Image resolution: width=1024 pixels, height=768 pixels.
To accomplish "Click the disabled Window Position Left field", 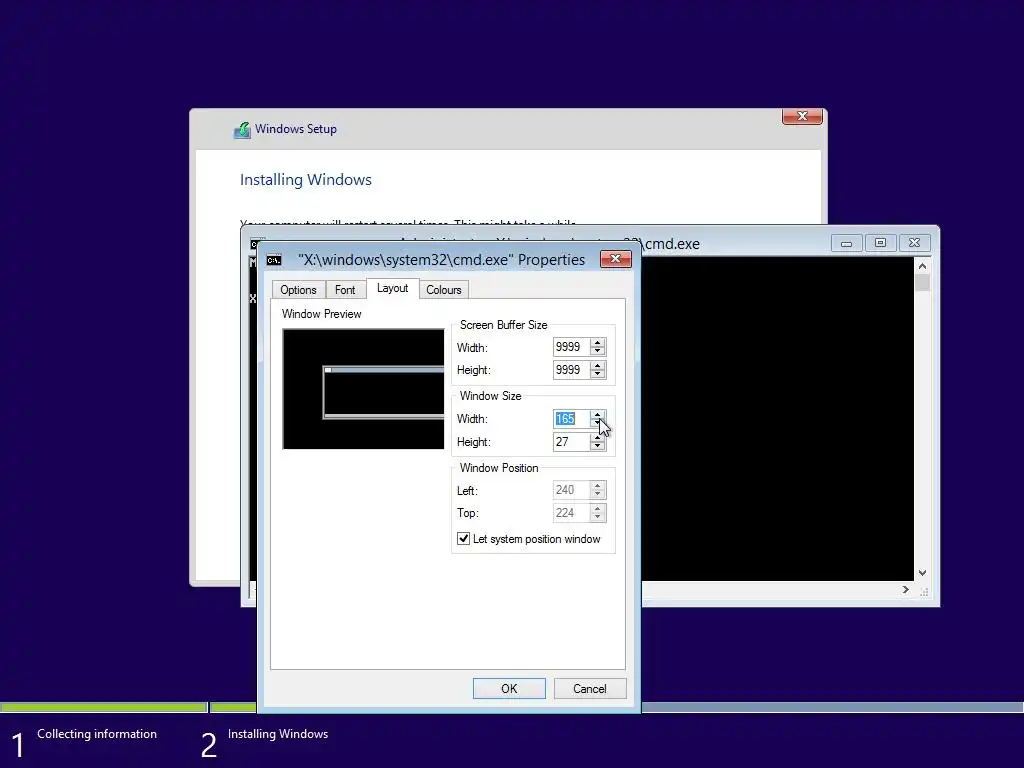I will click(571, 490).
